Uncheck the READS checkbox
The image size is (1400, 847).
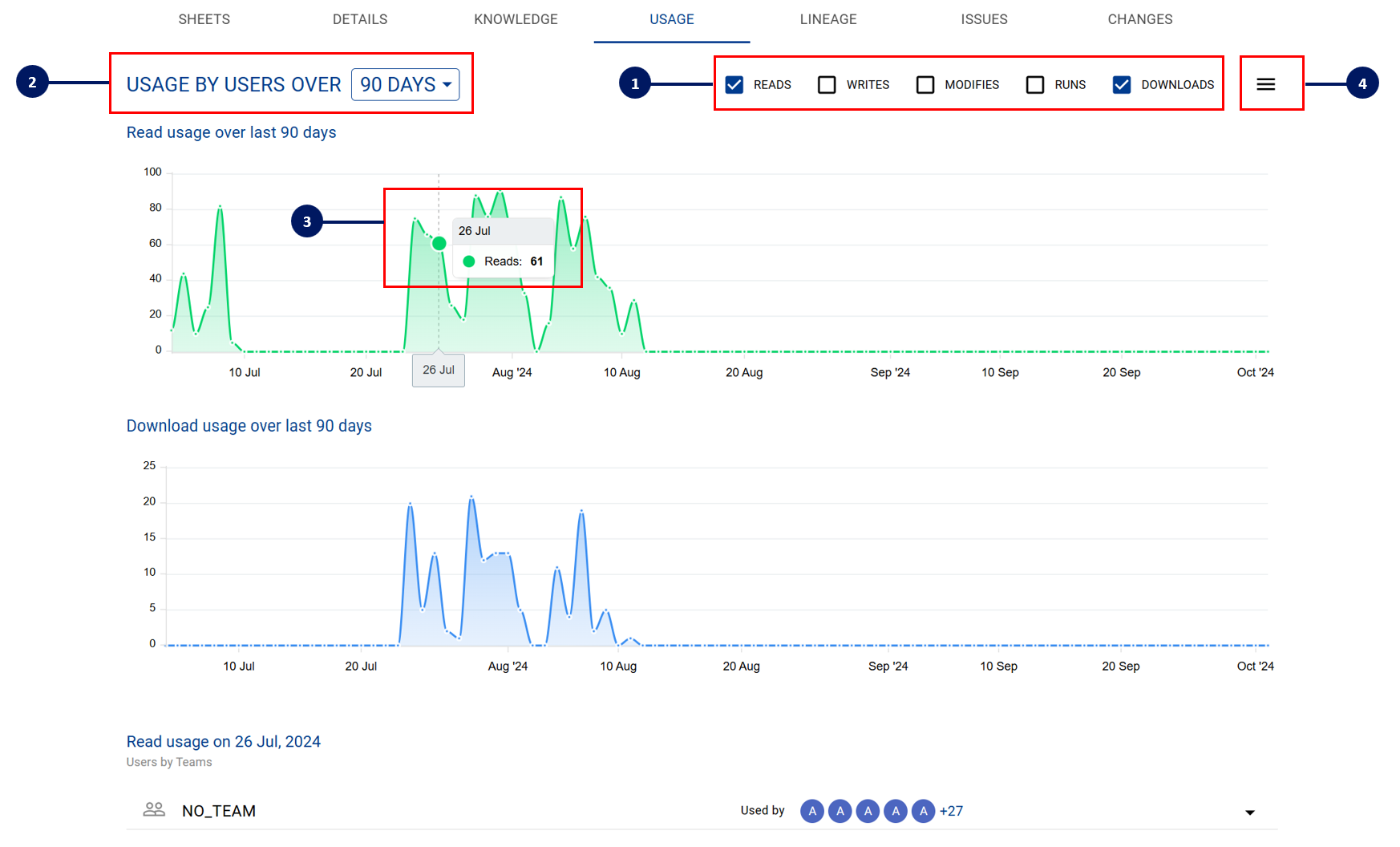point(734,85)
